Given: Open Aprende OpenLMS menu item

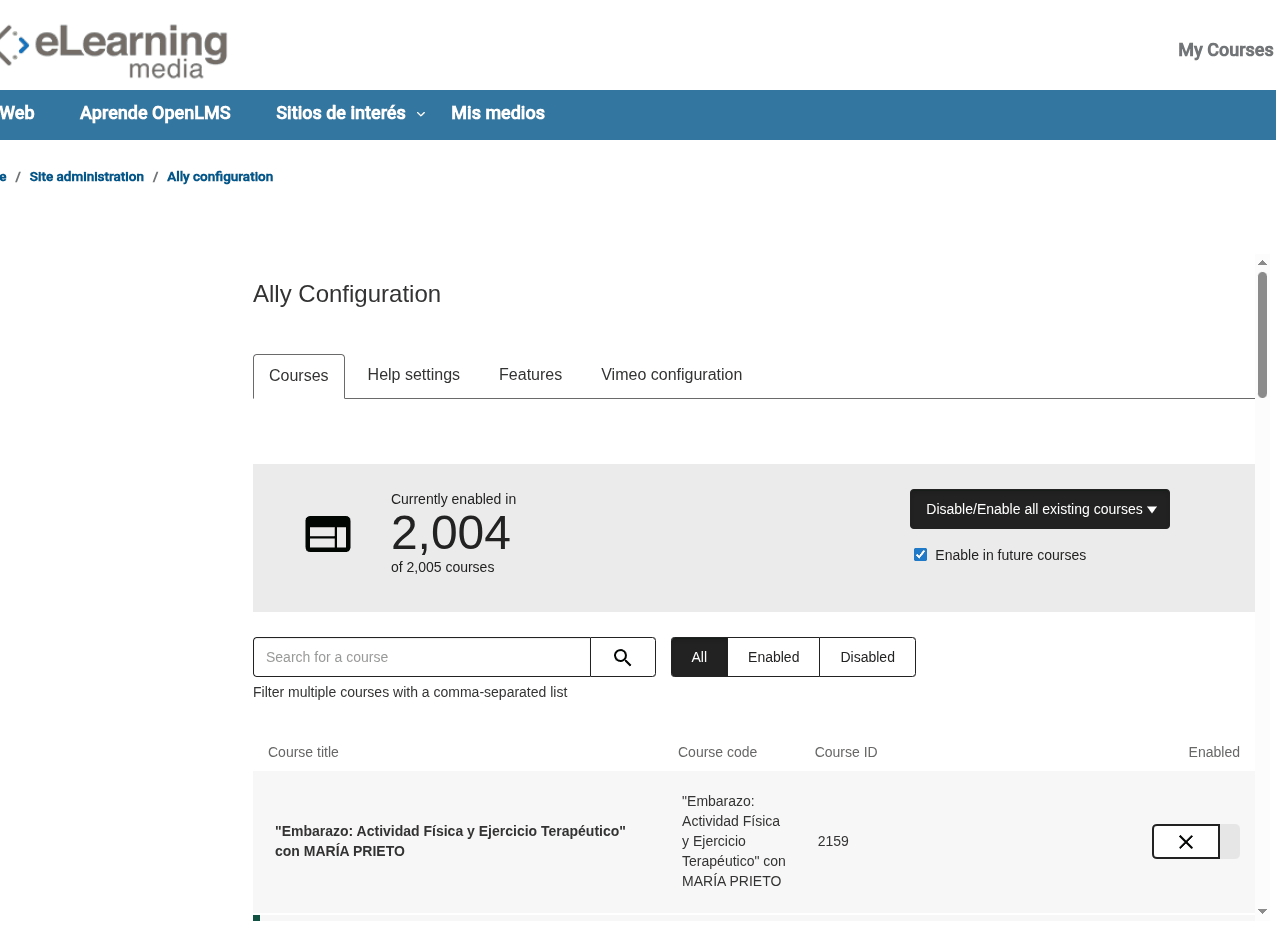Looking at the screenshot, I should [x=155, y=113].
